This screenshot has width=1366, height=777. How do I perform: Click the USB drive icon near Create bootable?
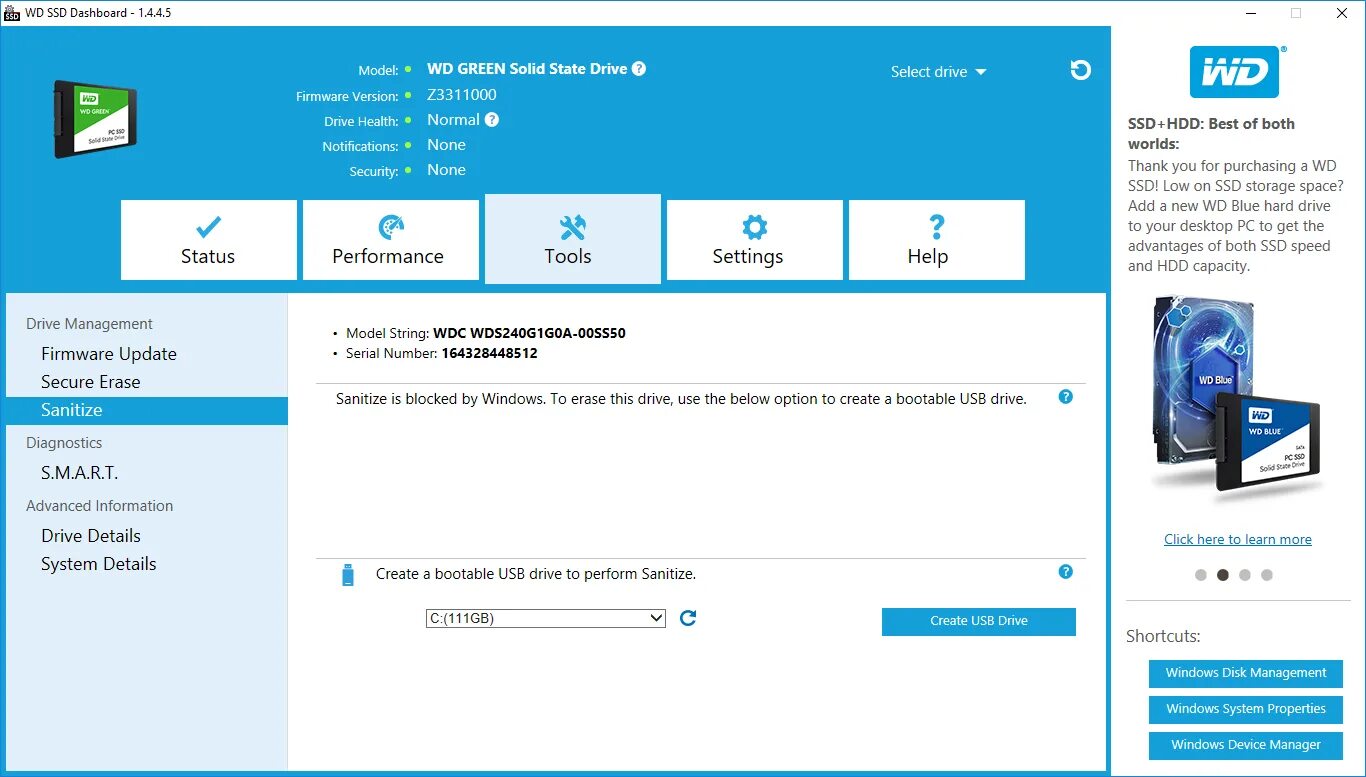pyautogui.click(x=348, y=574)
